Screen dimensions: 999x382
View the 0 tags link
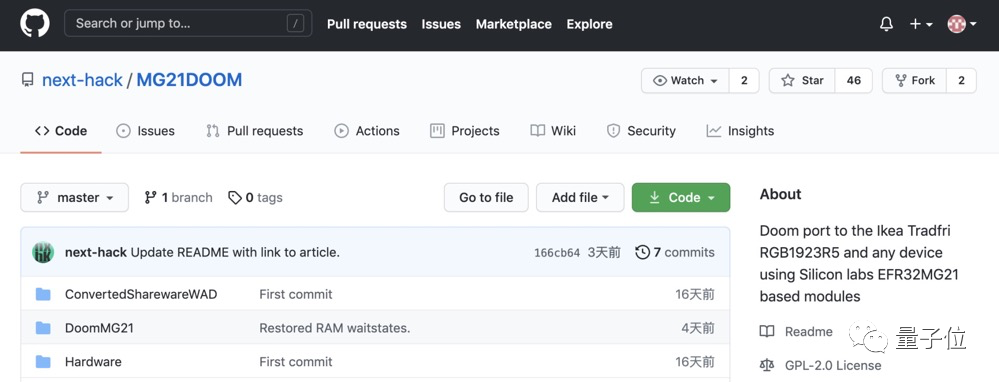coord(255,197)
